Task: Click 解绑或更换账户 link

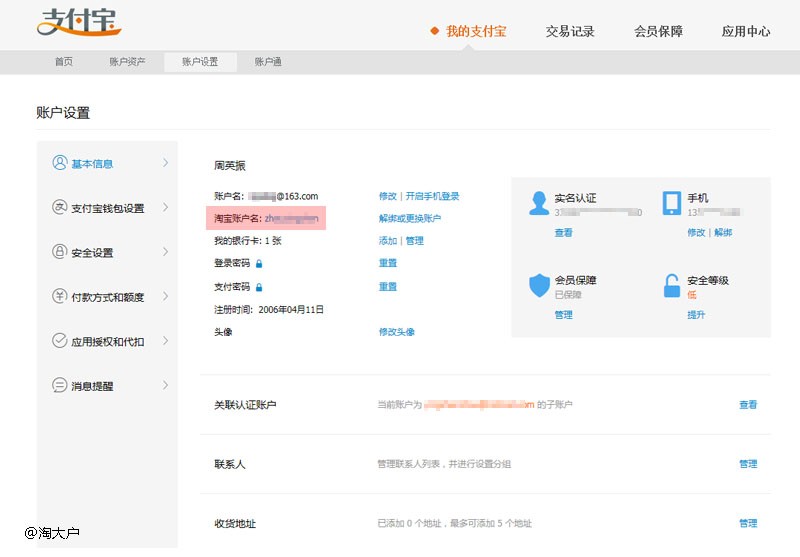Action: [x=410, y=218]
